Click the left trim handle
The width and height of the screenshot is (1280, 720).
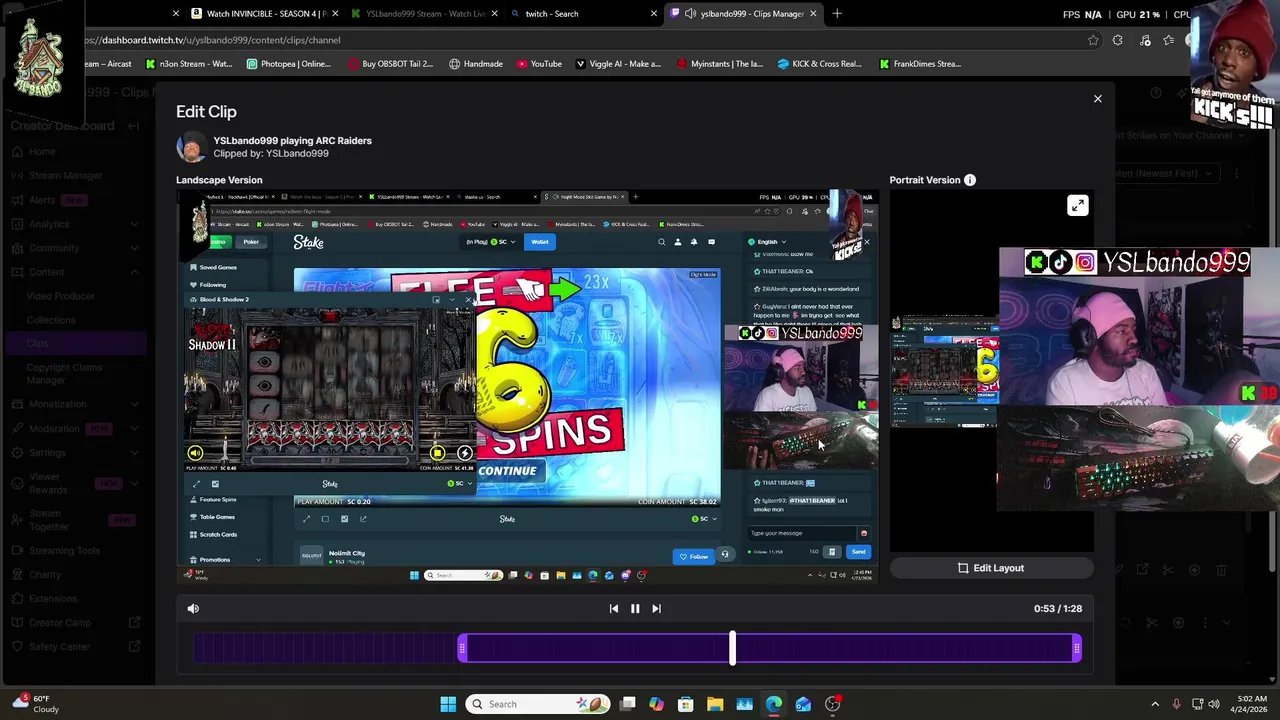pyautogui.click(x=462, y=649)
